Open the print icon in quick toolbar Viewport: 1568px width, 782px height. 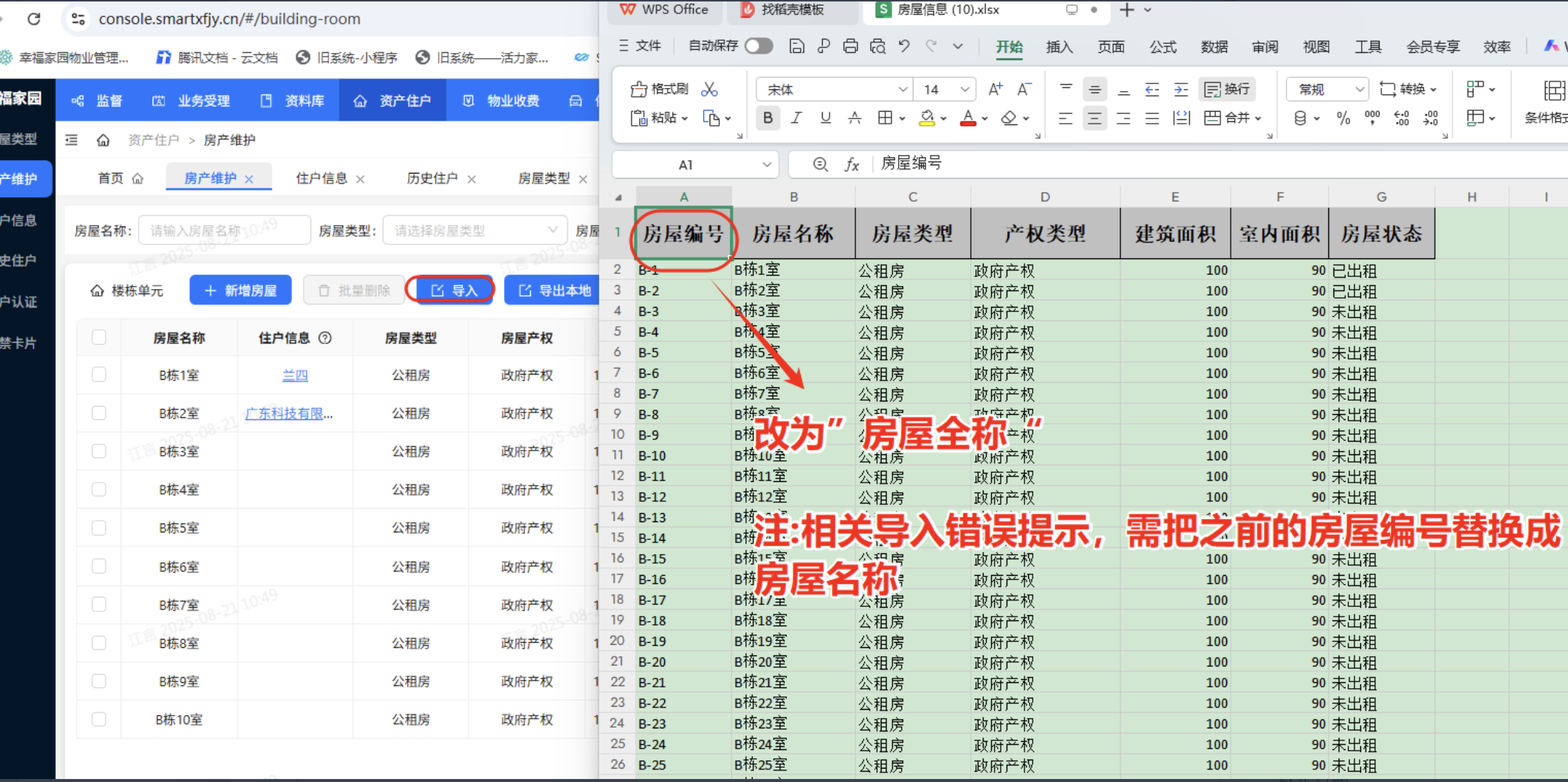point(850,46)
